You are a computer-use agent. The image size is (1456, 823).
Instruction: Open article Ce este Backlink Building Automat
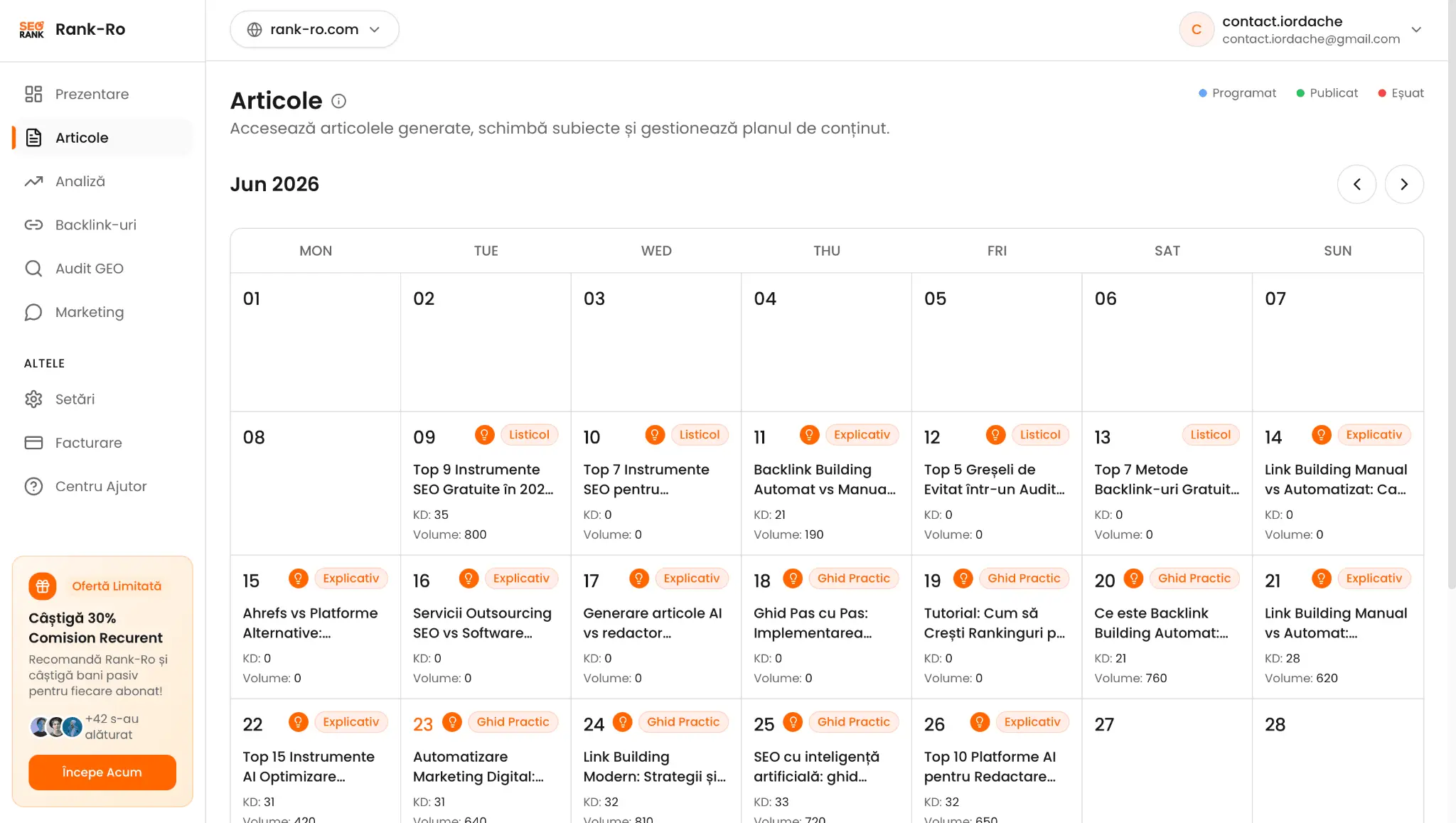click(1162, 623)
